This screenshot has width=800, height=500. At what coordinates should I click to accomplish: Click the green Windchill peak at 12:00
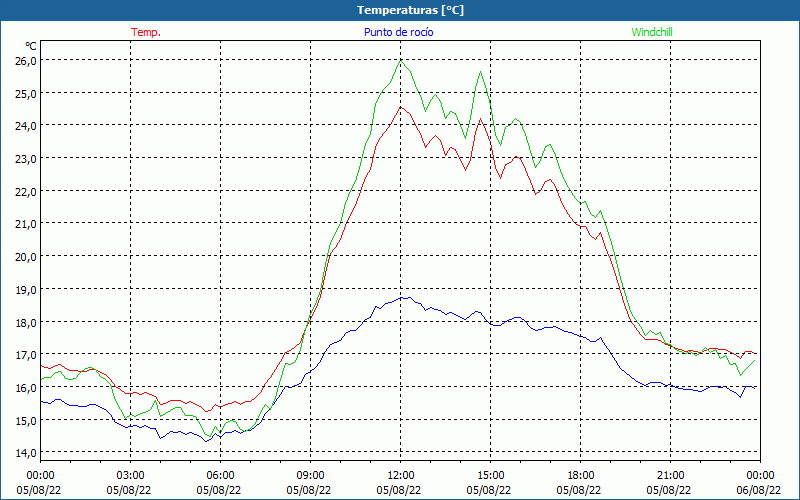click(401, 61)
